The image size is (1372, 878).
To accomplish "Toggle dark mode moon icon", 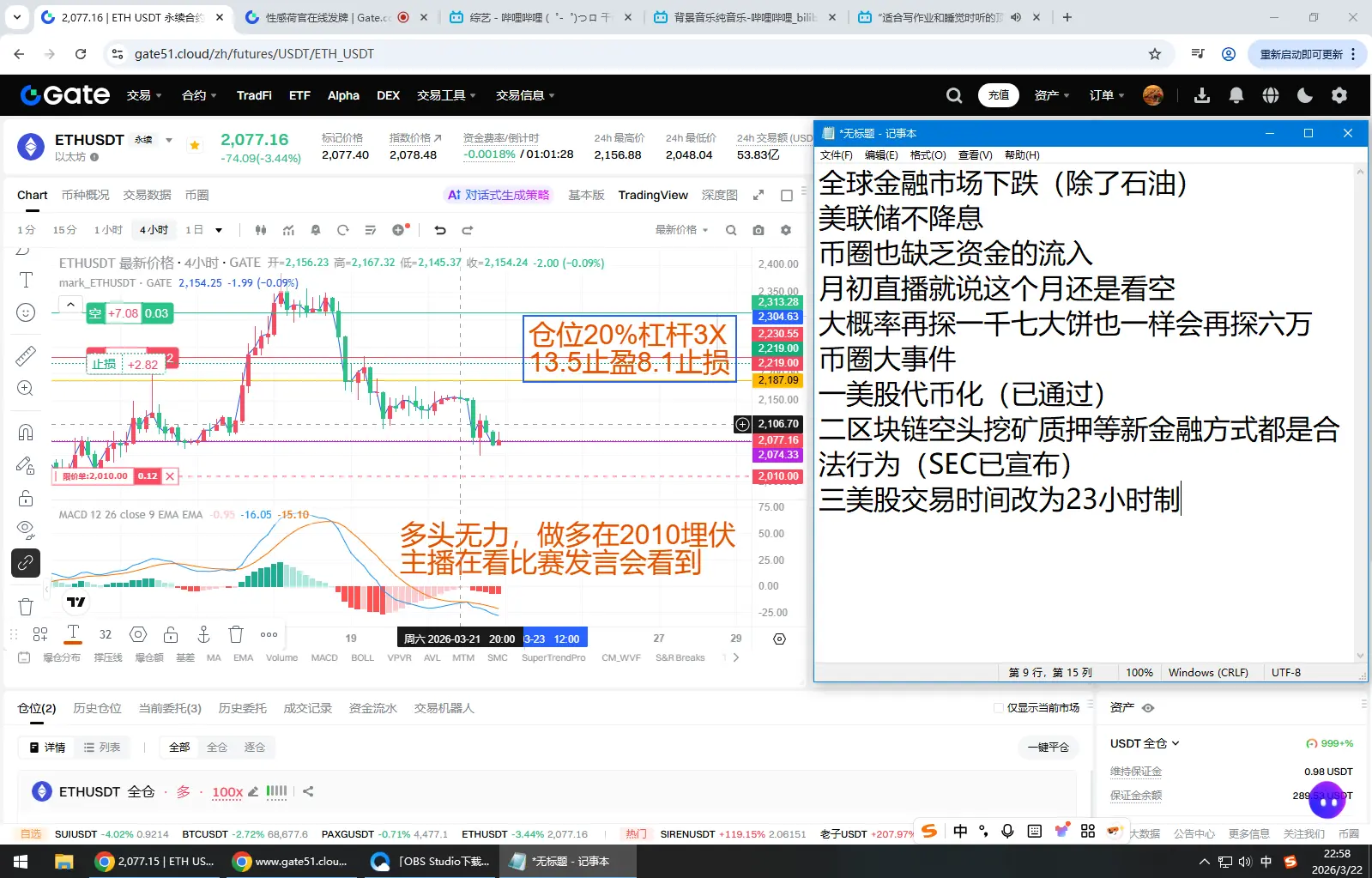I will pos(1305,95).
